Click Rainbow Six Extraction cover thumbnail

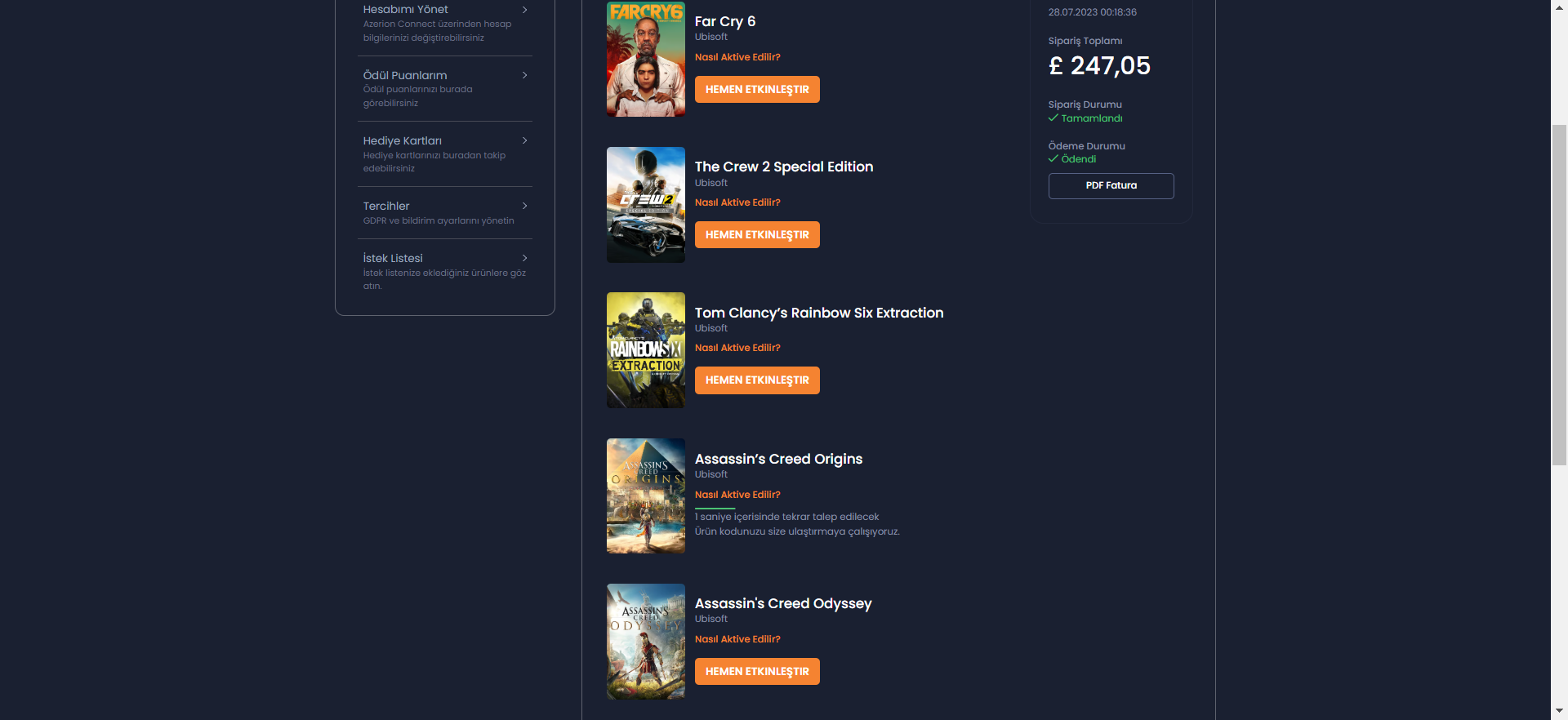646,350
